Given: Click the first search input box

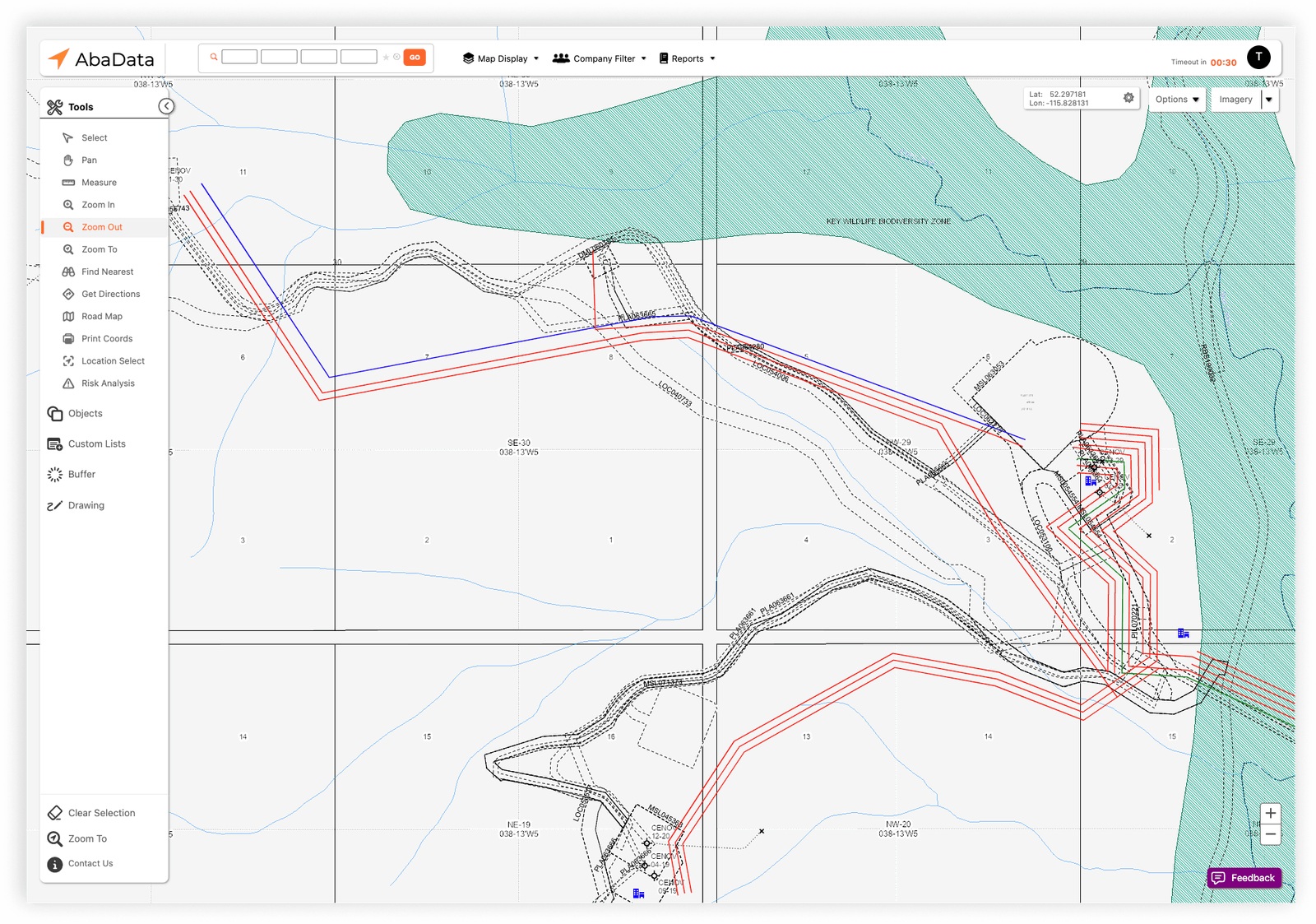Looking at the screenshot, I should coord(239,58).
